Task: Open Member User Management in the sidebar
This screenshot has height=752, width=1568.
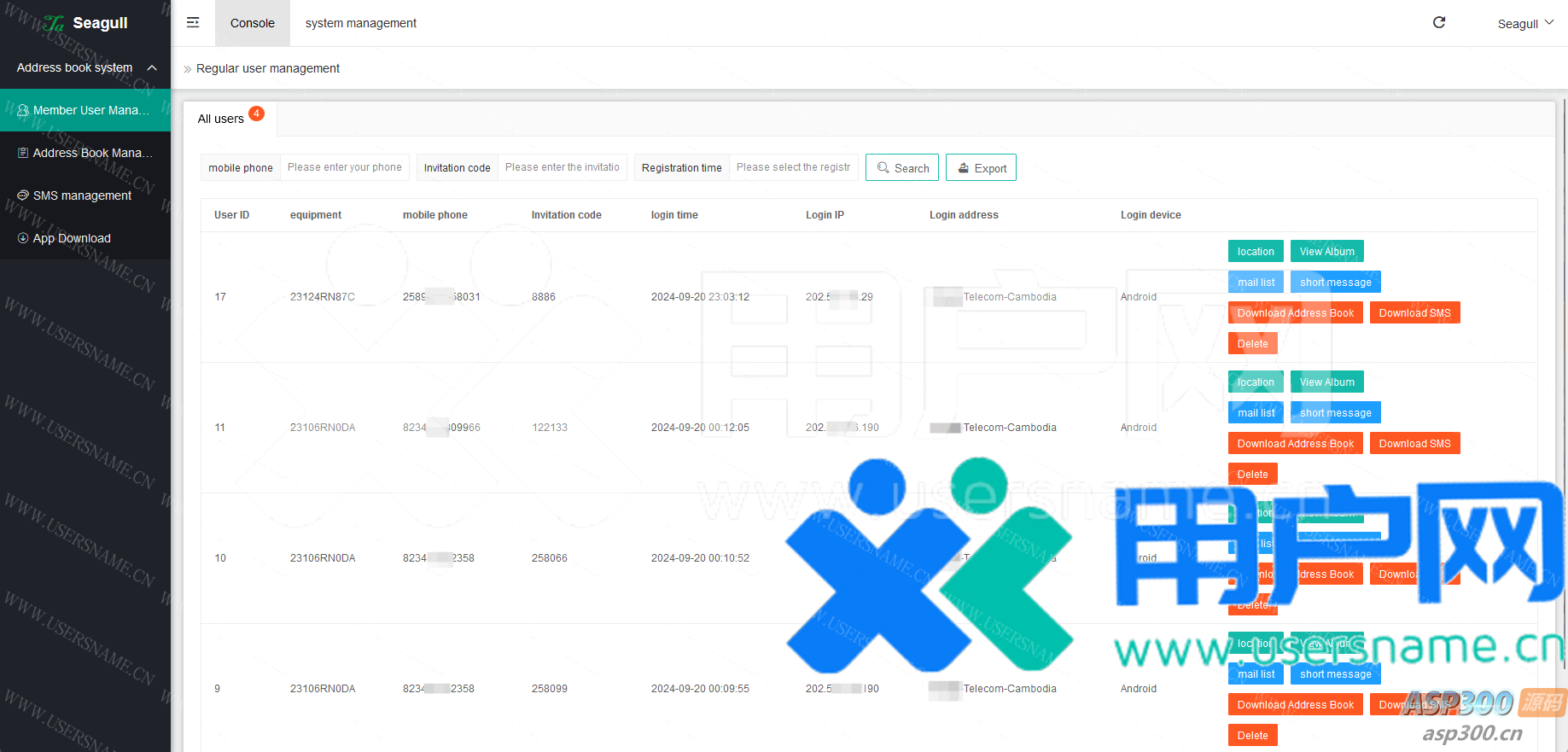Action: coord(85,110)
